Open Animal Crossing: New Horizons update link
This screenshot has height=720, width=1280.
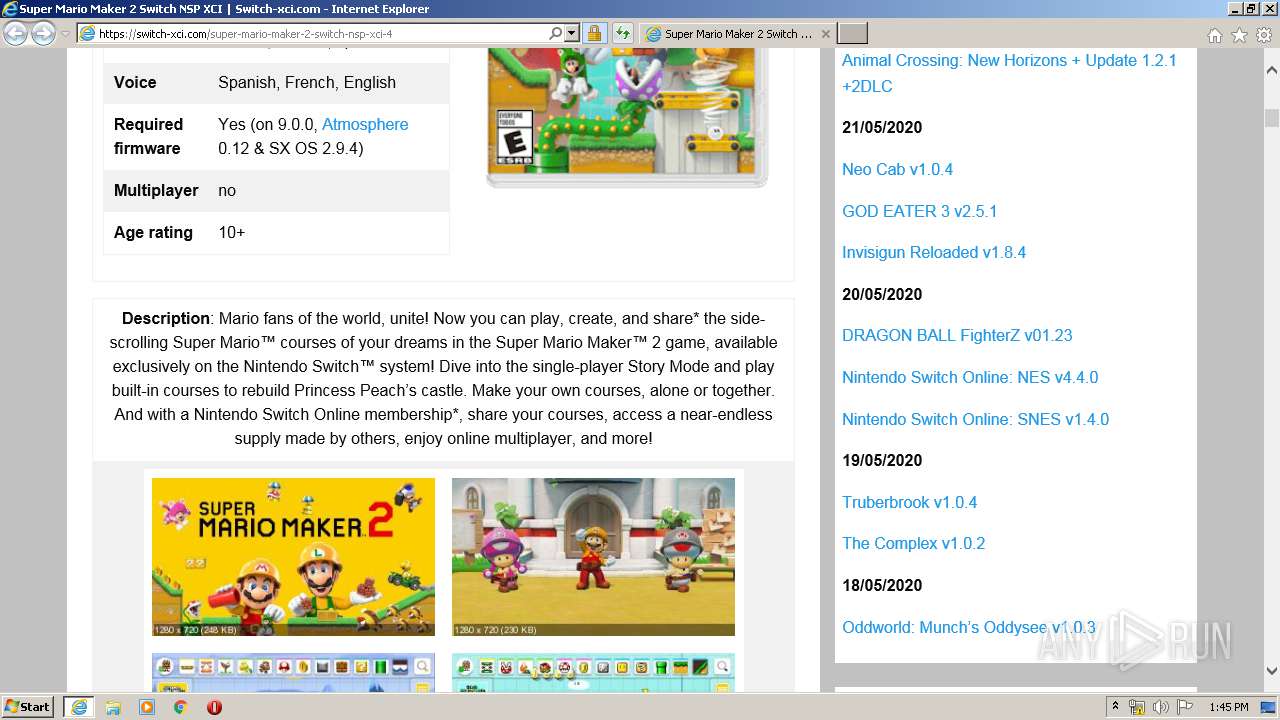click(1009, 73)
